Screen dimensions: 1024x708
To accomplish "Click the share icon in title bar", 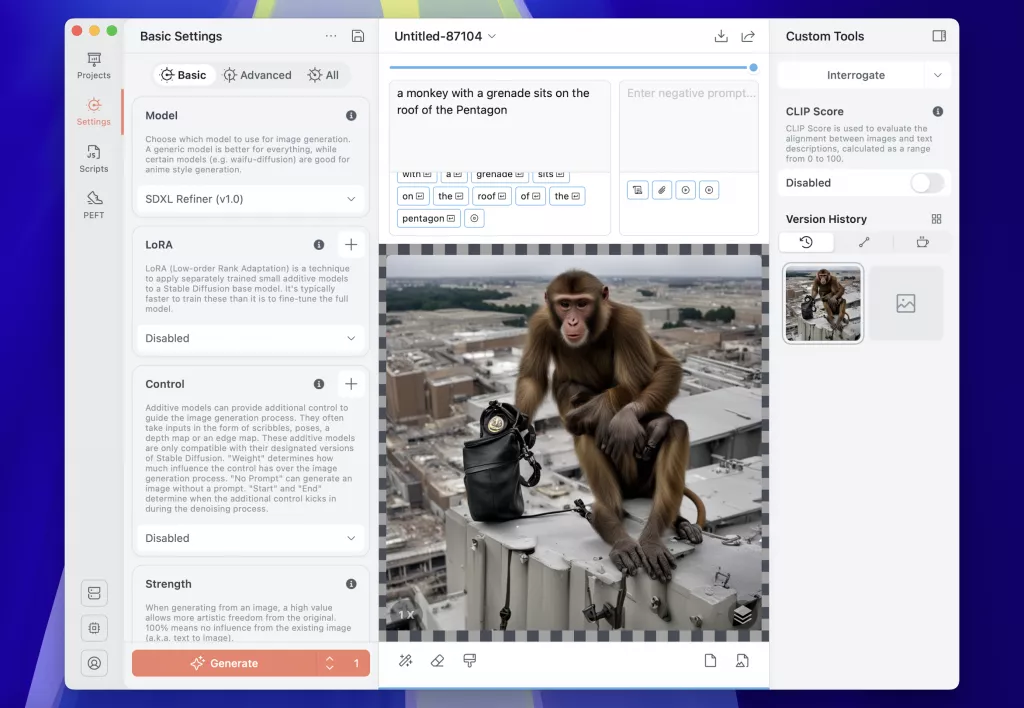I will pyautogui.click(x=748, y=36).
